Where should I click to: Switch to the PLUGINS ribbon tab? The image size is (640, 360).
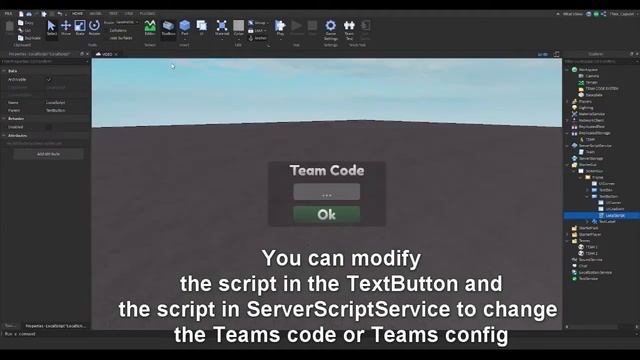(147, 13)
